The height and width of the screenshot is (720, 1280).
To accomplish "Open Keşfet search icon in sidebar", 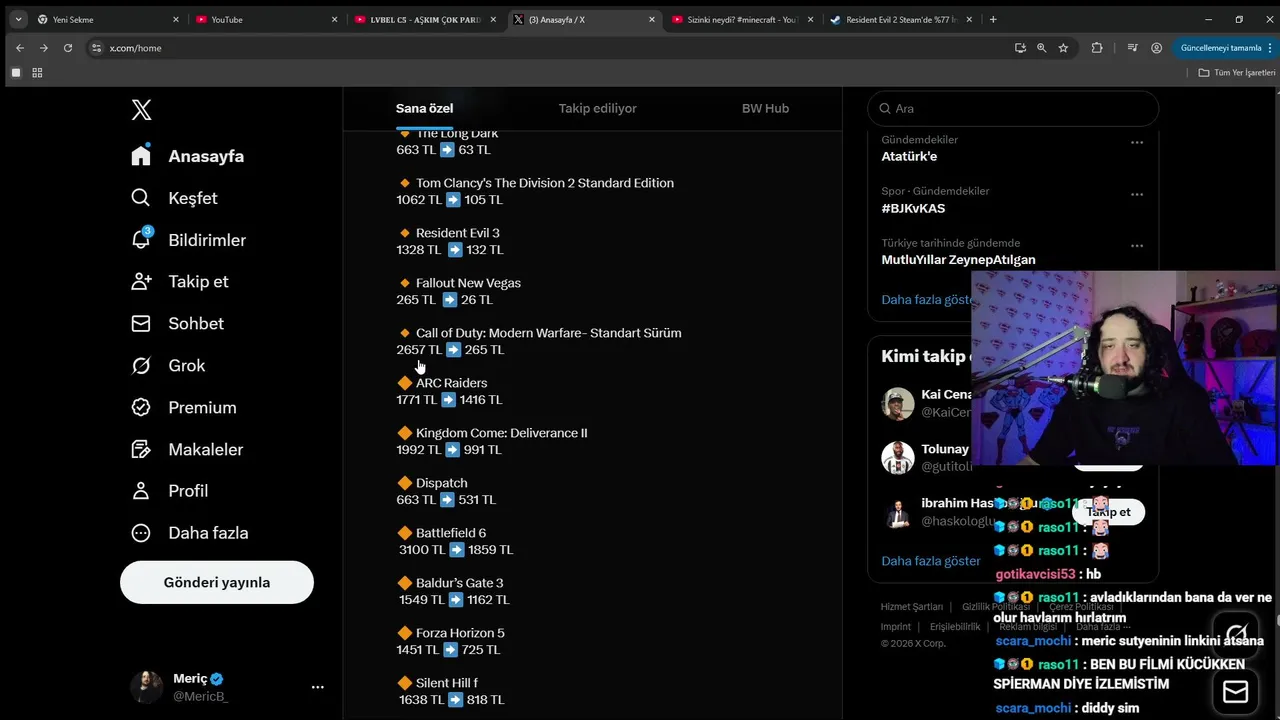I will coord(141,198).
